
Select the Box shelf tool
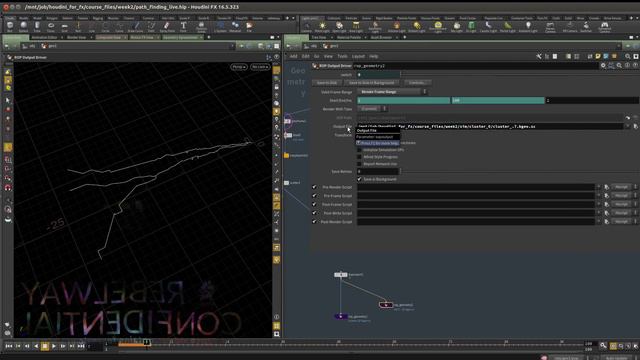pos(10,27)
